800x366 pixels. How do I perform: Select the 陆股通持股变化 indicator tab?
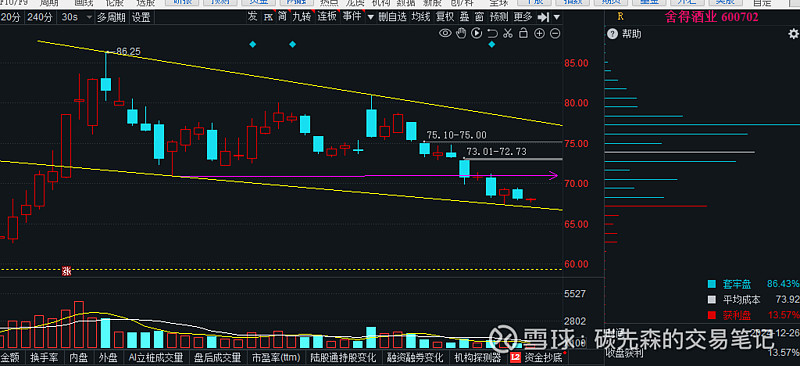343,357
